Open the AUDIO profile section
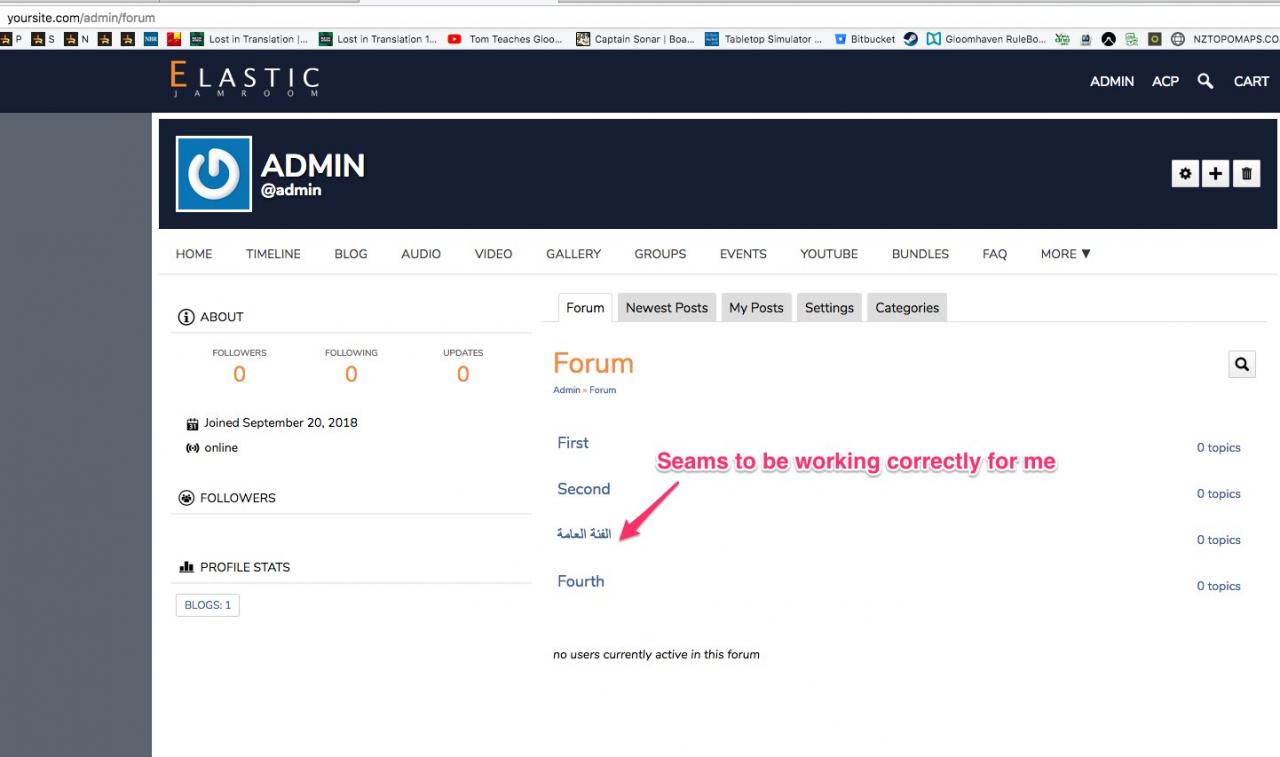 tap(421, 254)
